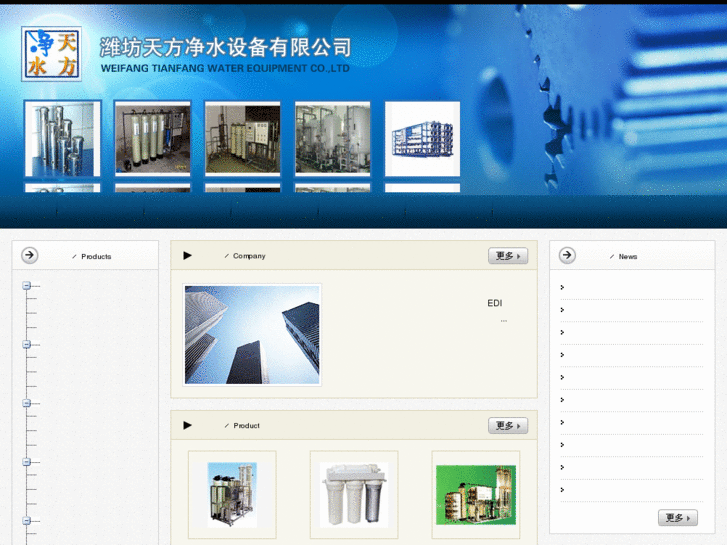Click the first news item arrow bullet

click(x=562, y=288)
